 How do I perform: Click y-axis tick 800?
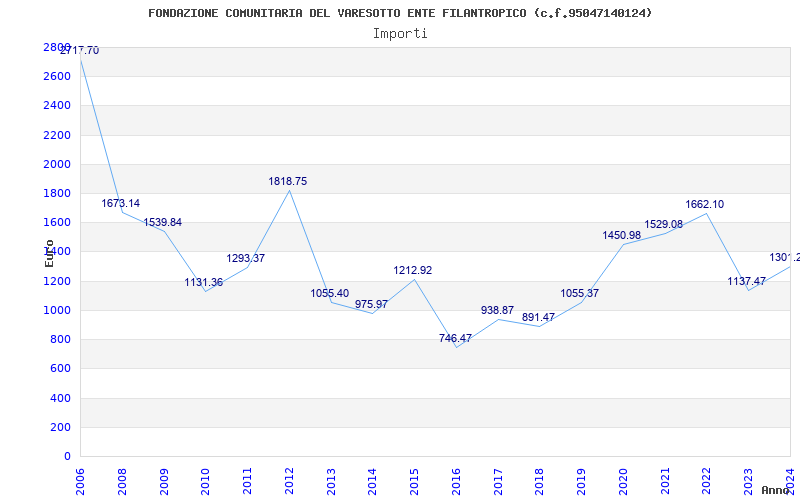[60, 339]
